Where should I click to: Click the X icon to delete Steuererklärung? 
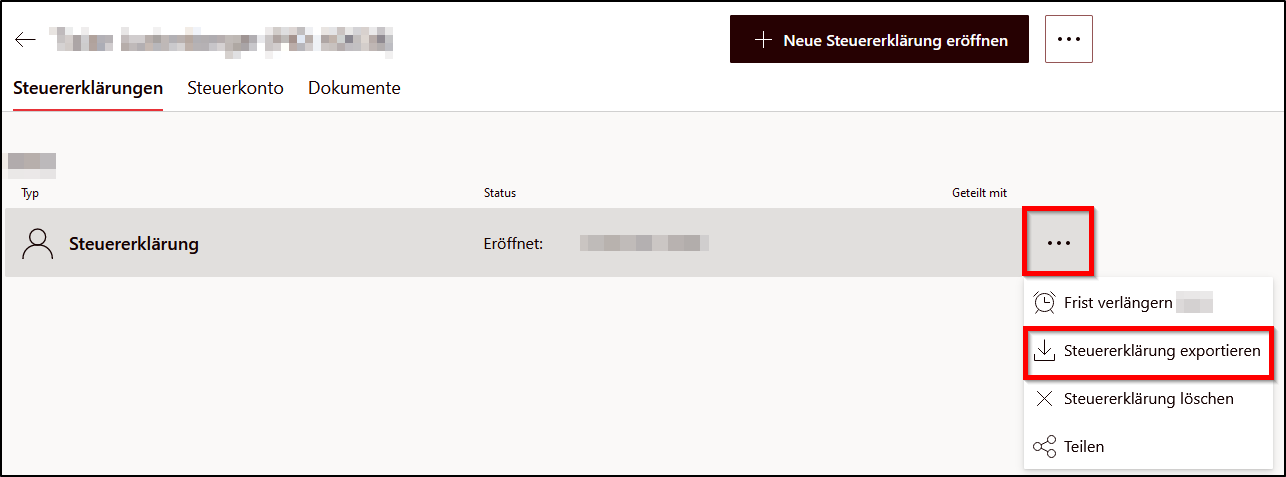[x=1045, y=399]
